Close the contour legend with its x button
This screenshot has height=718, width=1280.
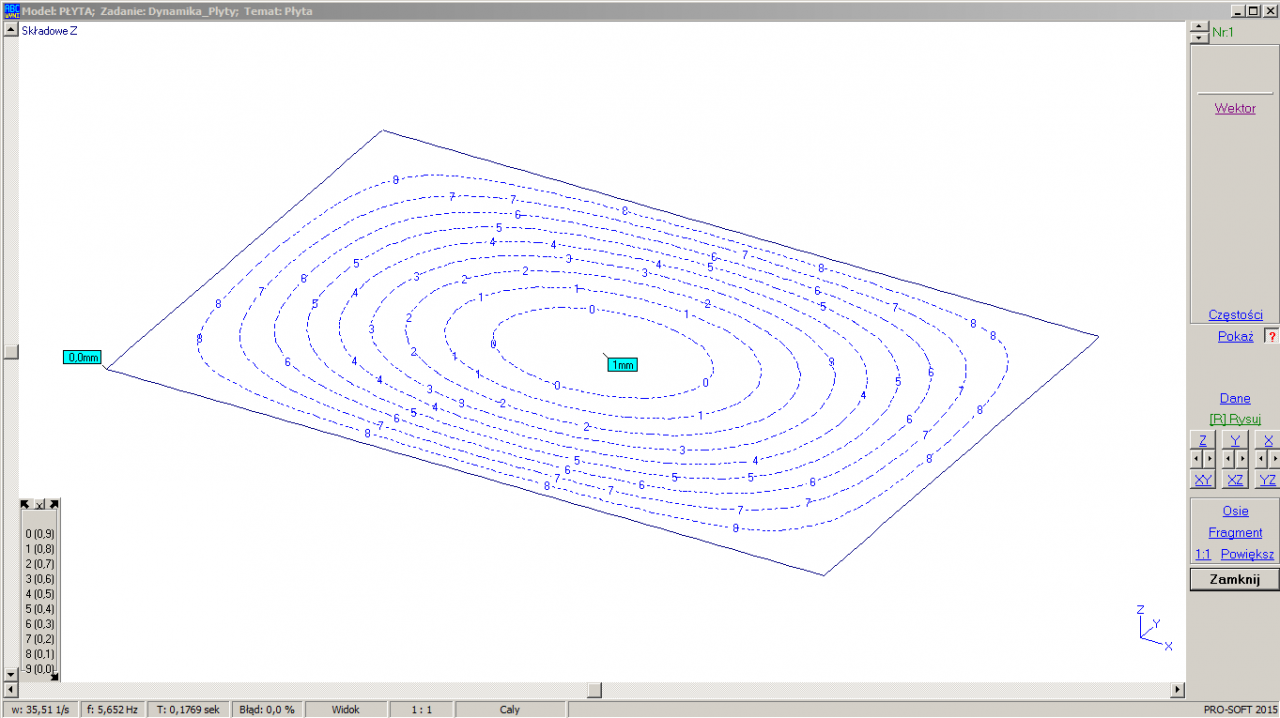pyautogui.click(x=40, y=504)
